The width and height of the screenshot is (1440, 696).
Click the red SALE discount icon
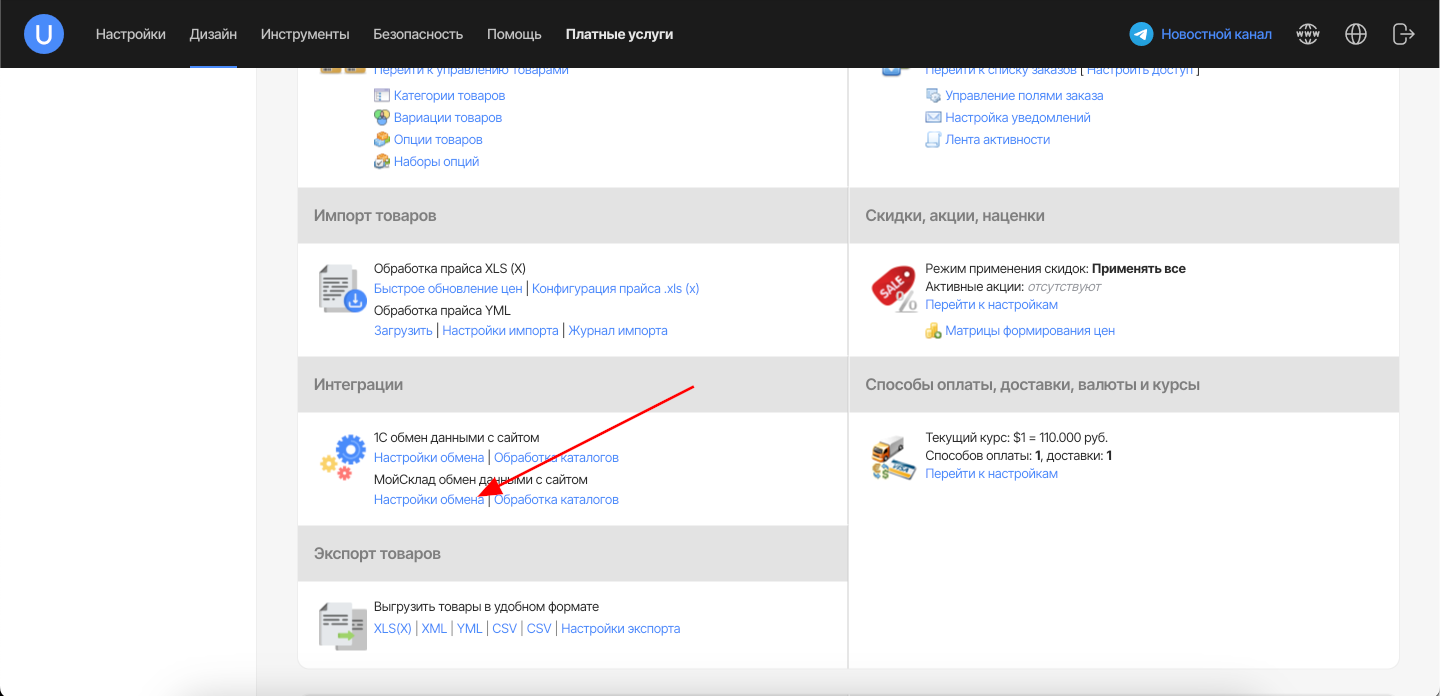893,289
